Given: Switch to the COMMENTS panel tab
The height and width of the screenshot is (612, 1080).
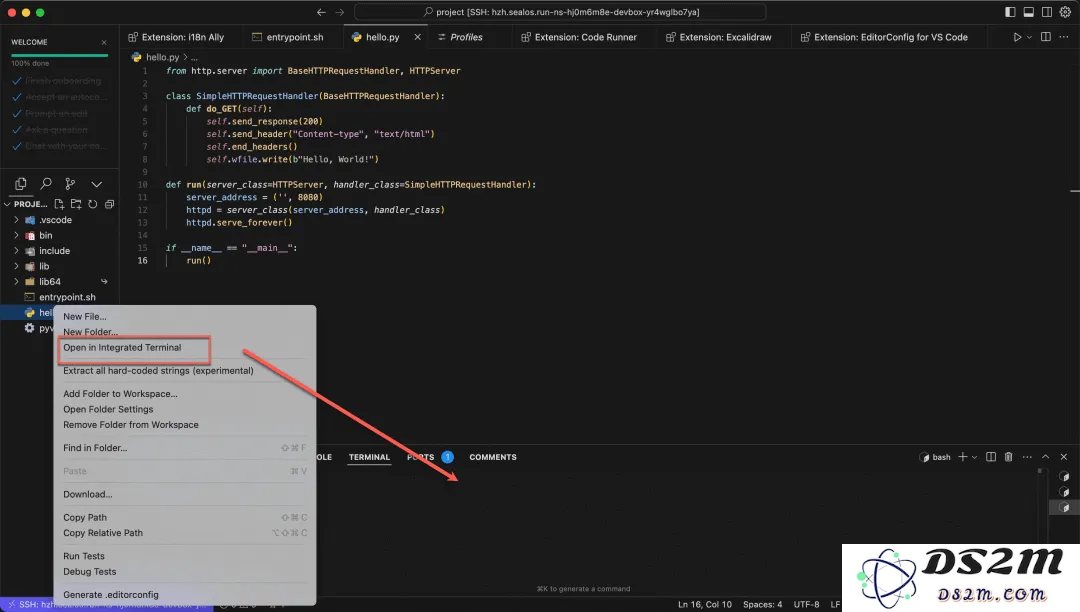Looking at the screenshot, I should coord(493,457).
